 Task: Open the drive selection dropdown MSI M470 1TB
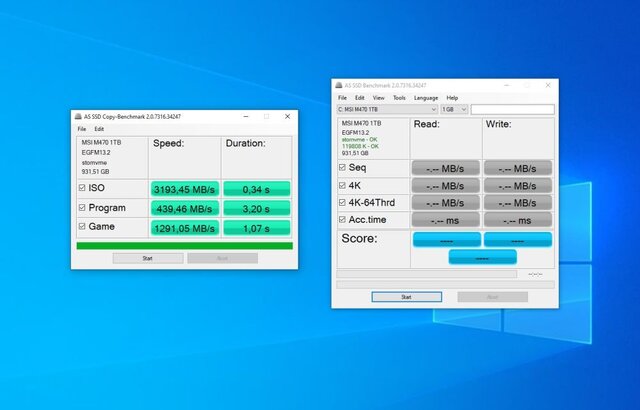pos(386,109)
